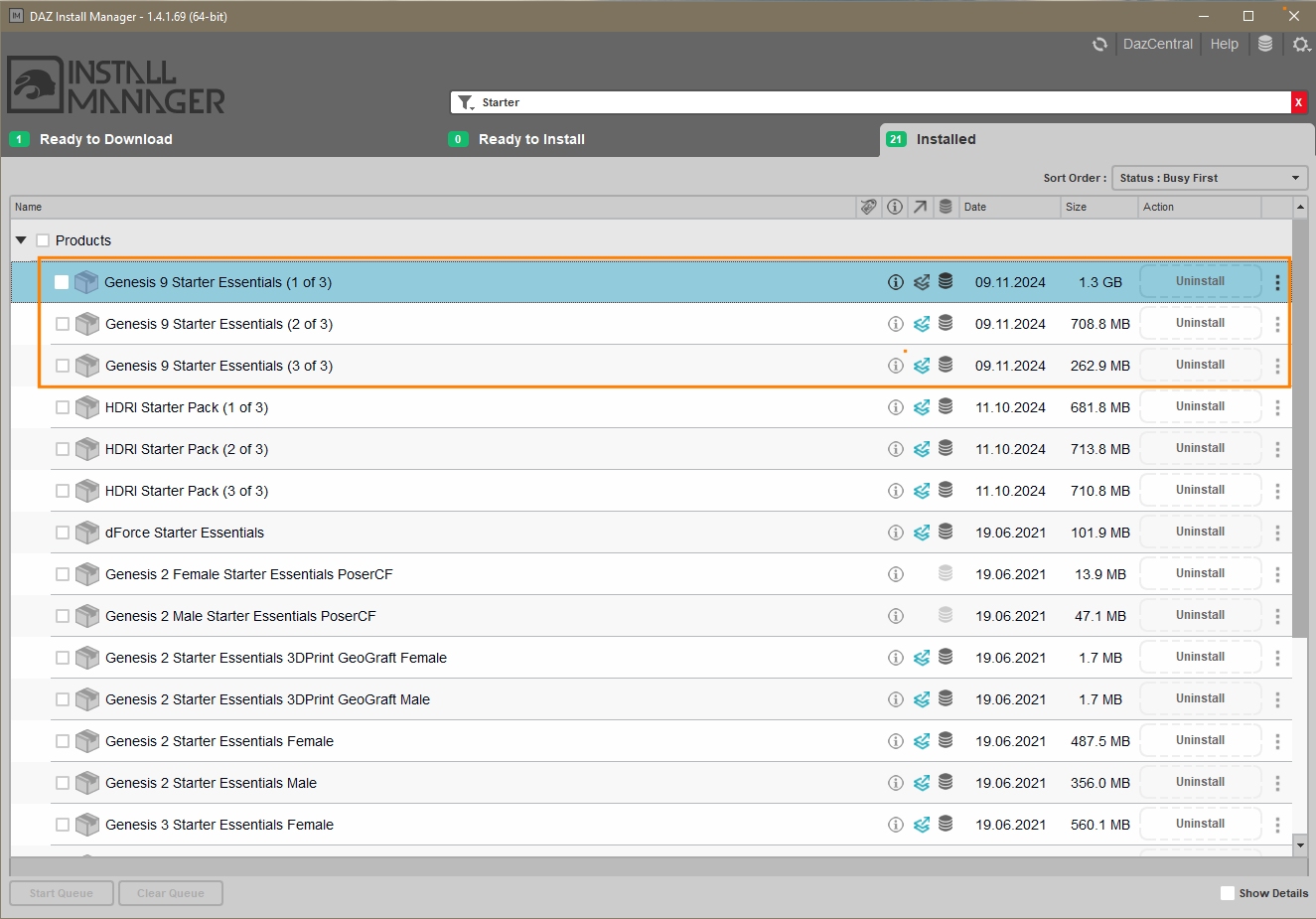
Task: Click database icon for Genesis 9 (3 of 3)
Action: [946, 365]
